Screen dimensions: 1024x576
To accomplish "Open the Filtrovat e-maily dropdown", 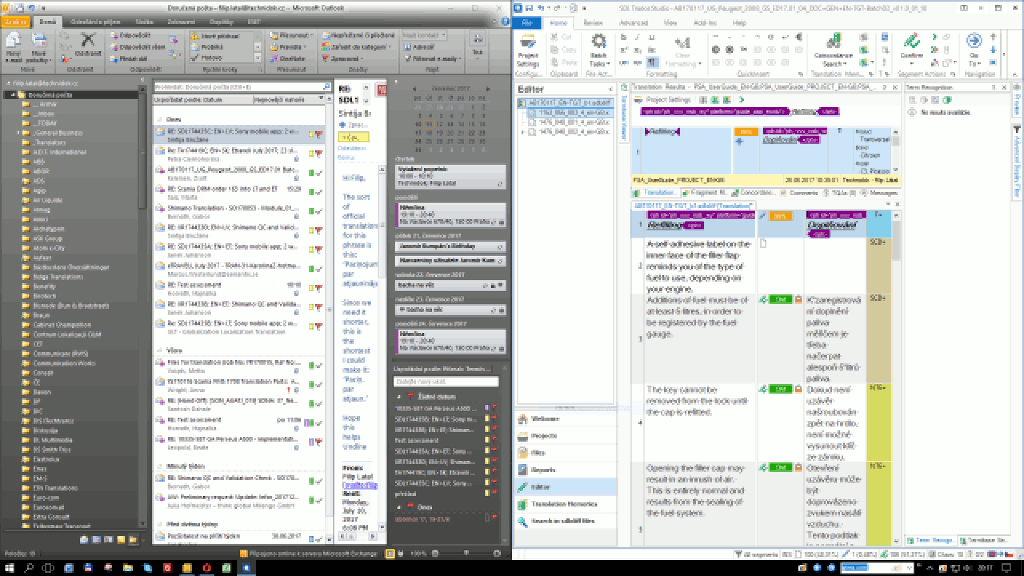I will (x=432, y=59).
